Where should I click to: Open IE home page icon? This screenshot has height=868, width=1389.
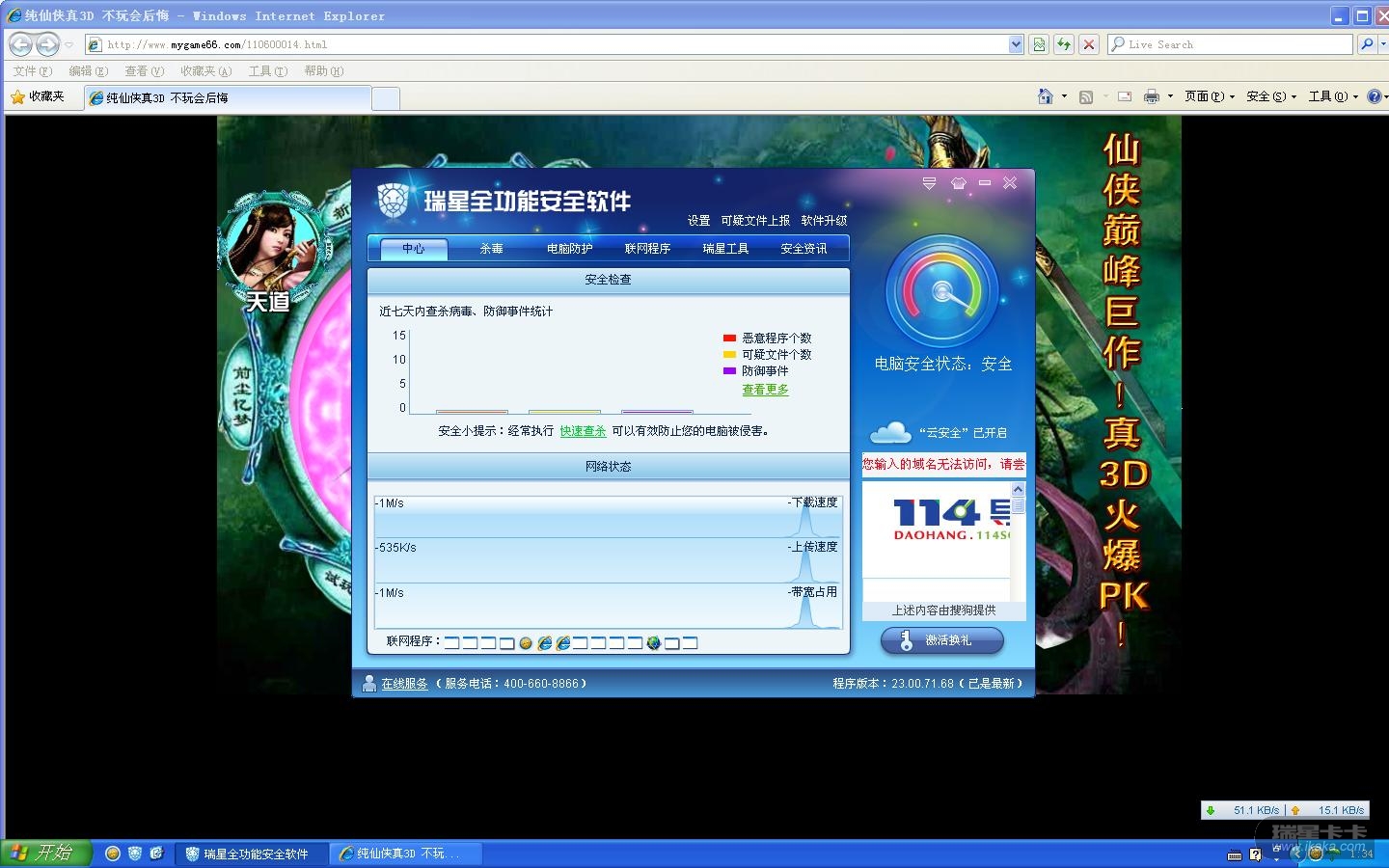(1045, 96)
